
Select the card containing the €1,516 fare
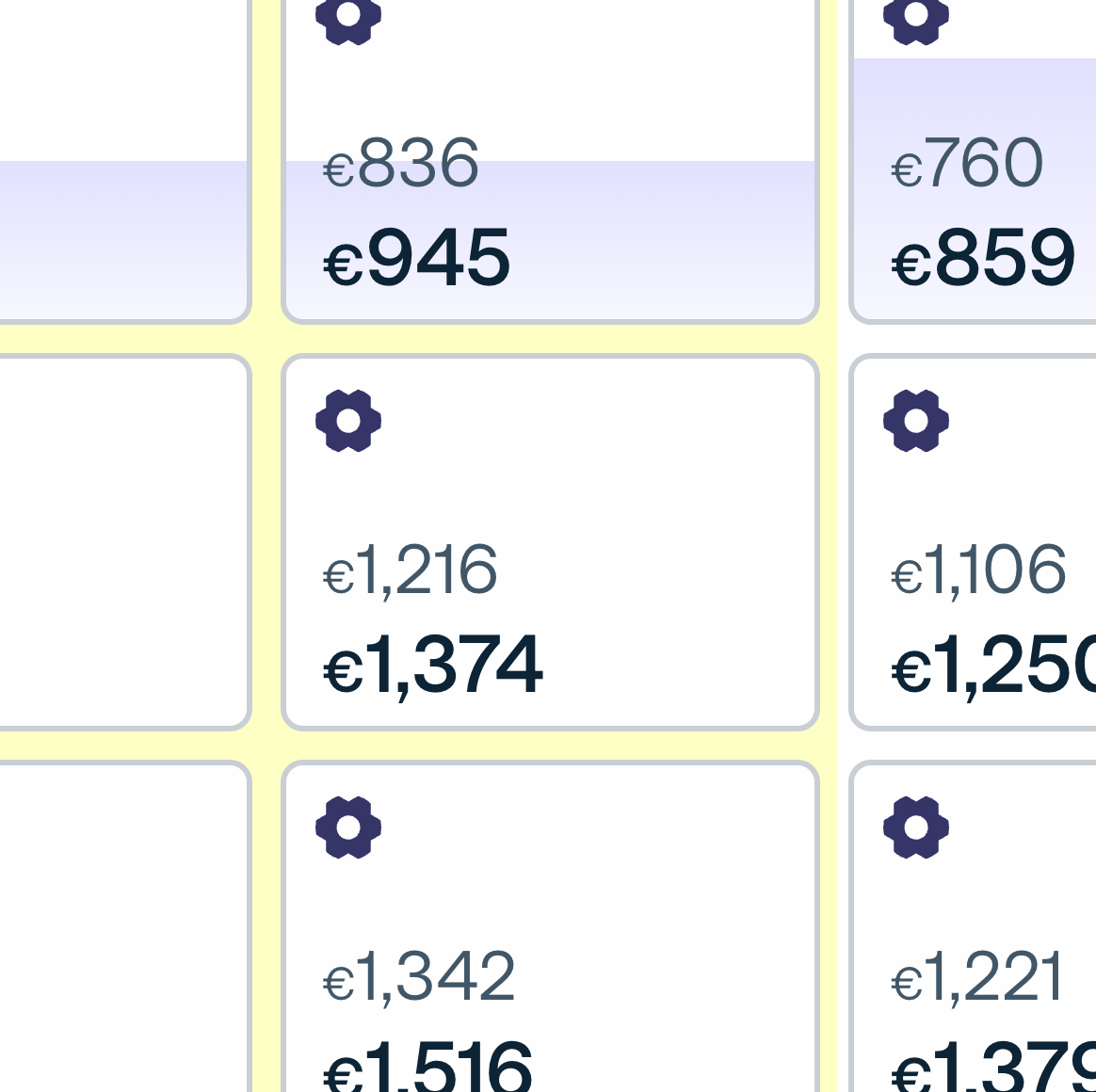coord(549,923)
